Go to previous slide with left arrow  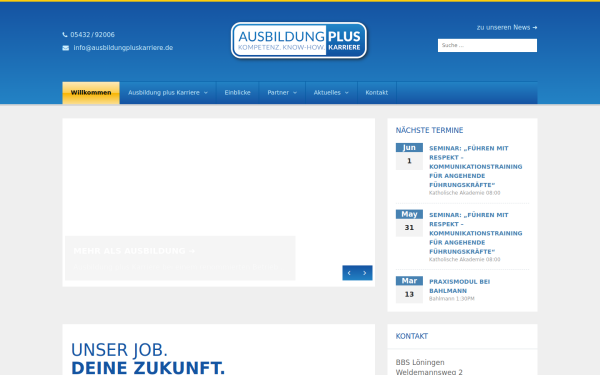[x=349, y=273]
